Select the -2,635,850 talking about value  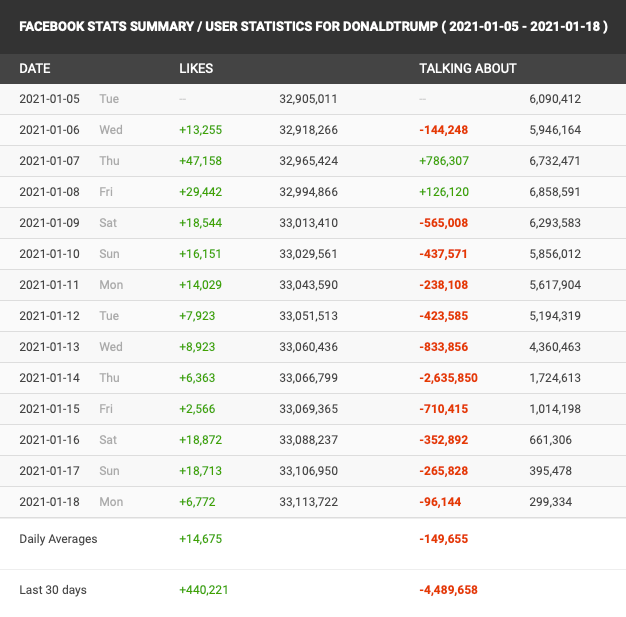[448, 378]
